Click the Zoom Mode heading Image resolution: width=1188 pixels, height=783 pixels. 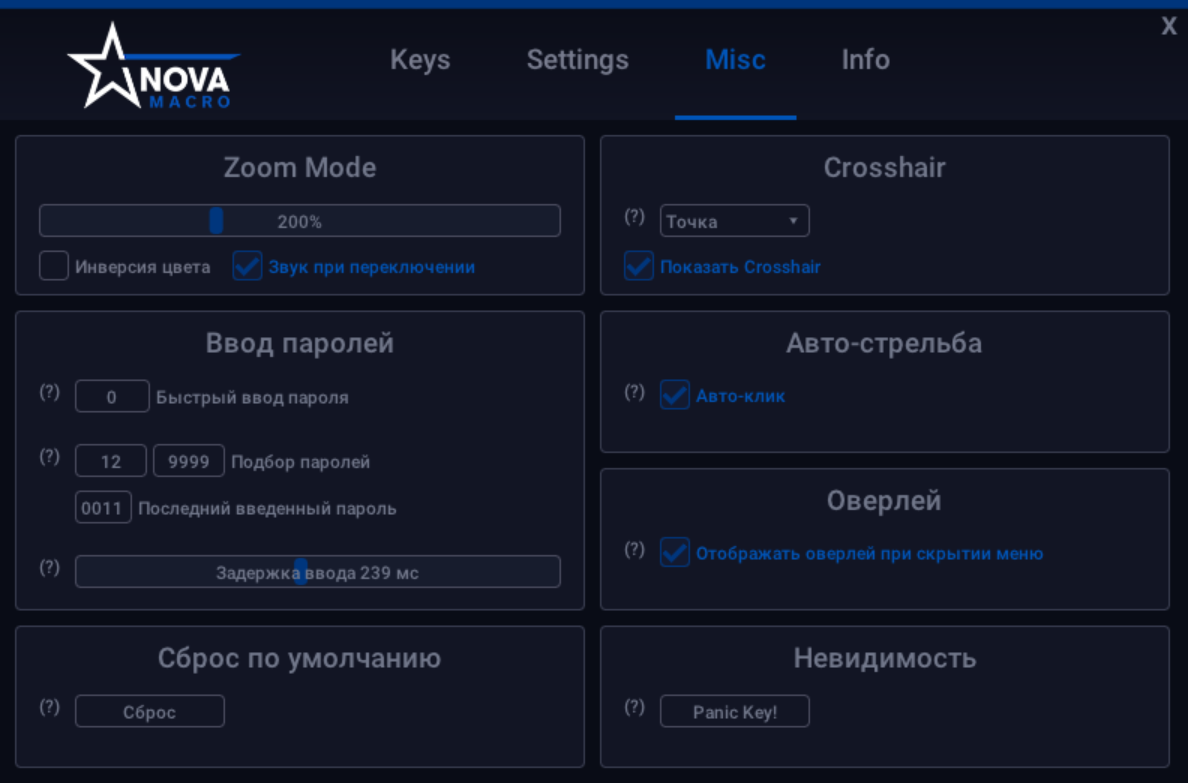tap(299, 168)
